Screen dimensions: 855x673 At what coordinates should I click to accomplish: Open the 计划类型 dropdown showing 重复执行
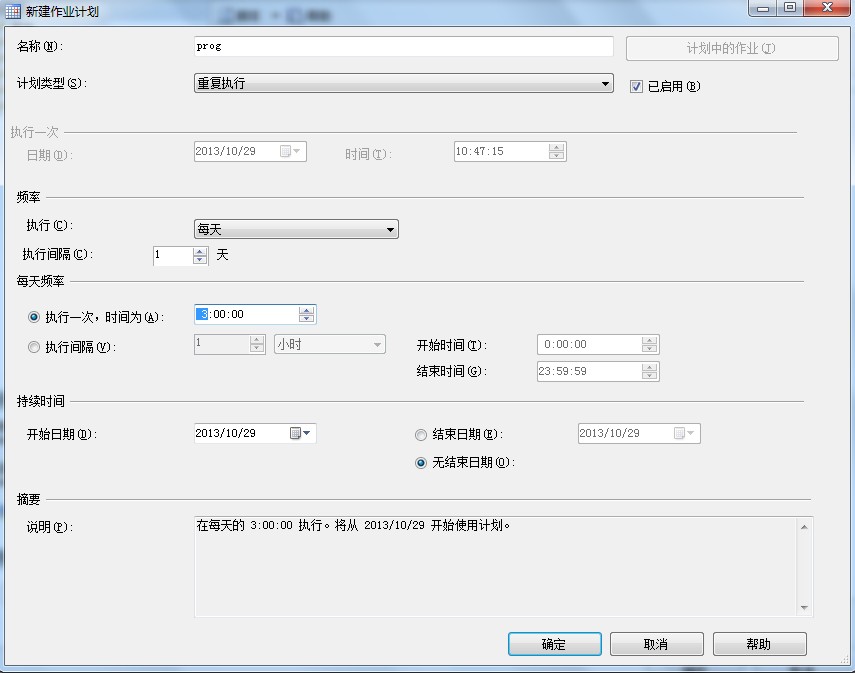404,83
